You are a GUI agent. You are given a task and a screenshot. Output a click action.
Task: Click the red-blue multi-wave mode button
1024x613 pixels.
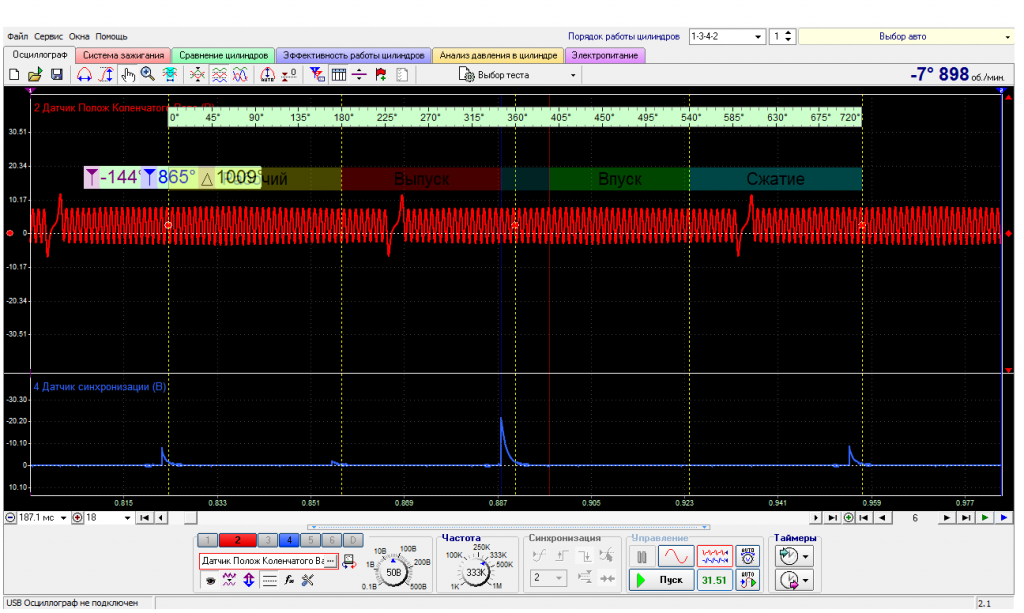(714, 557)
